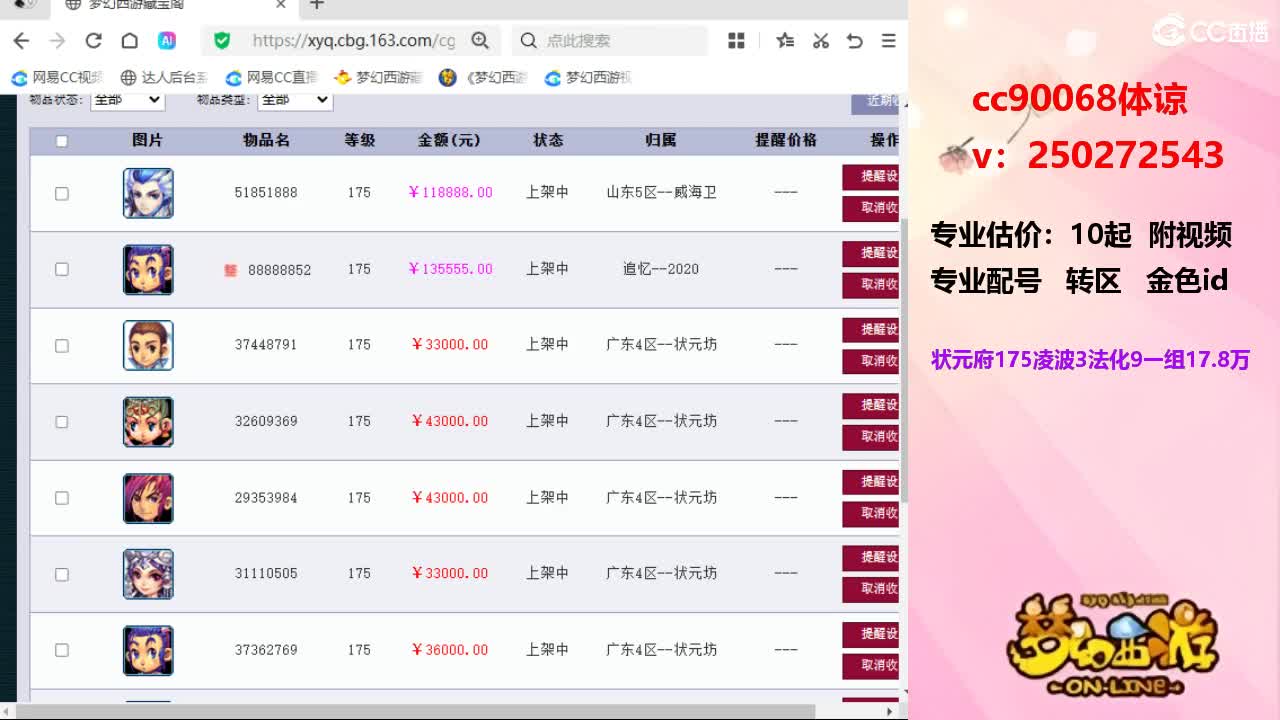Check the box for item 32609369
The width and height of the screenshot is (1280, 720).
61,422
